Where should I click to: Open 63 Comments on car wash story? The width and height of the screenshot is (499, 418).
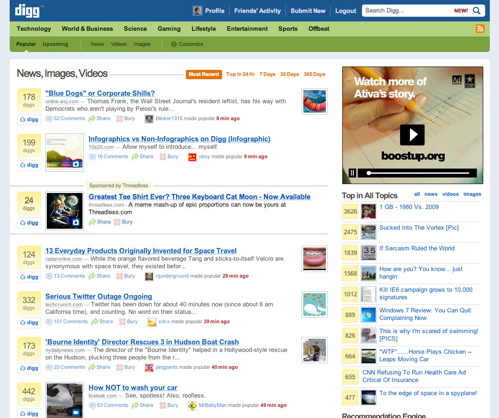(x=109, y=405)
